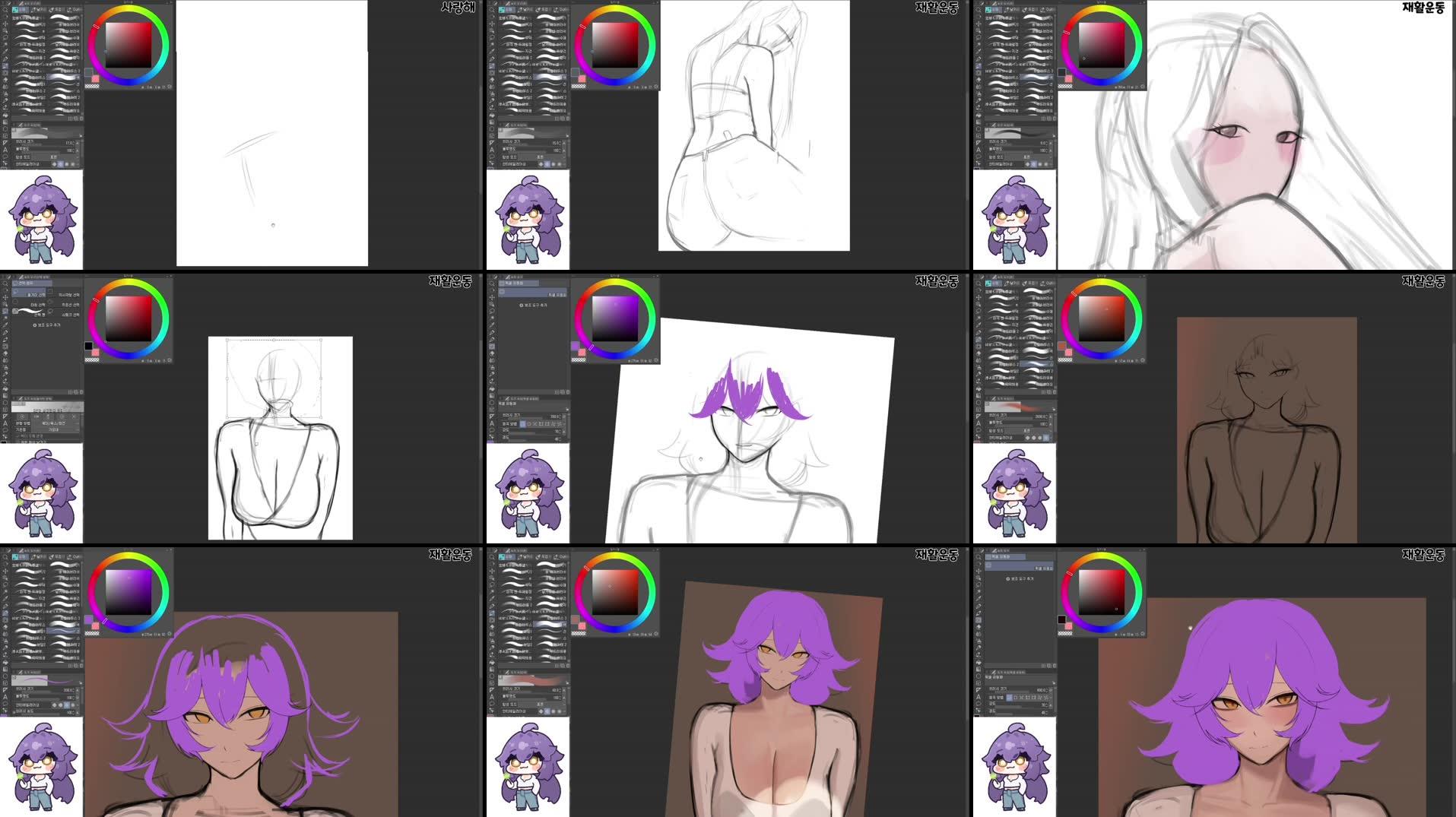Open color wheel settings icon in the blank-canvas panel

click(x=169, y=87)
